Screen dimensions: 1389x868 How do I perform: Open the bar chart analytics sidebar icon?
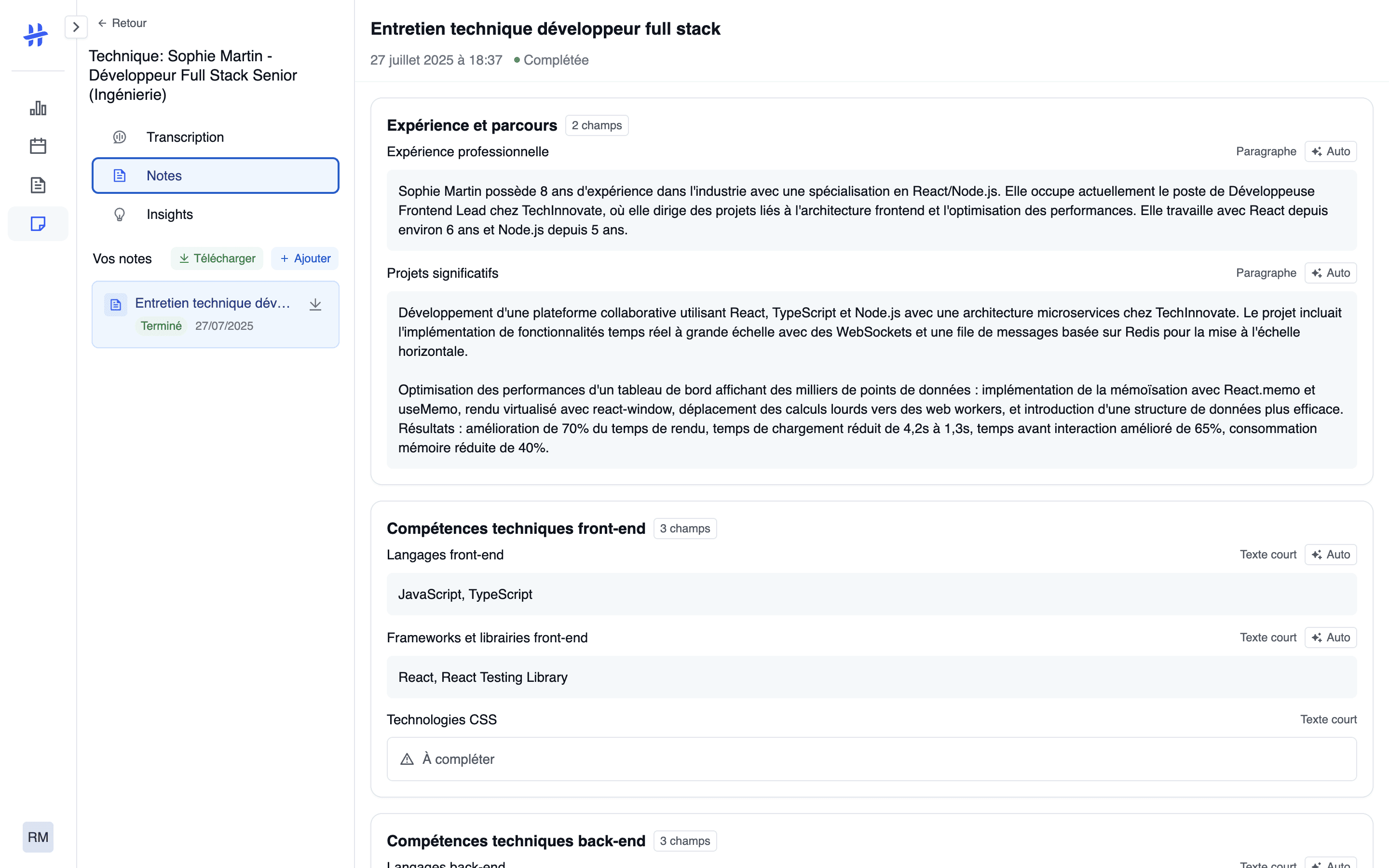pyautogui.click(x=38, y=108)
